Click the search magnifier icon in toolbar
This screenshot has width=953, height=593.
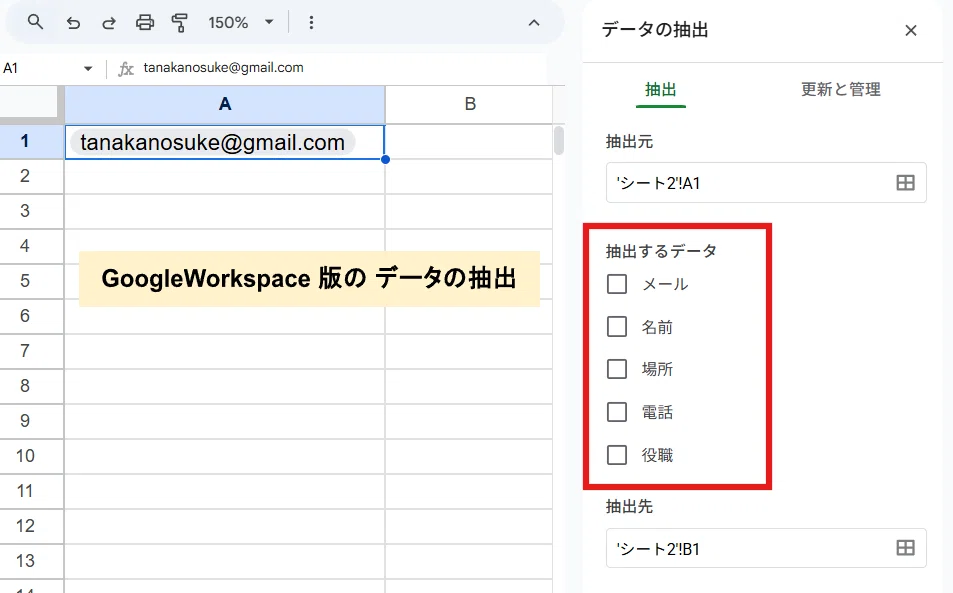tap(35, 22)
